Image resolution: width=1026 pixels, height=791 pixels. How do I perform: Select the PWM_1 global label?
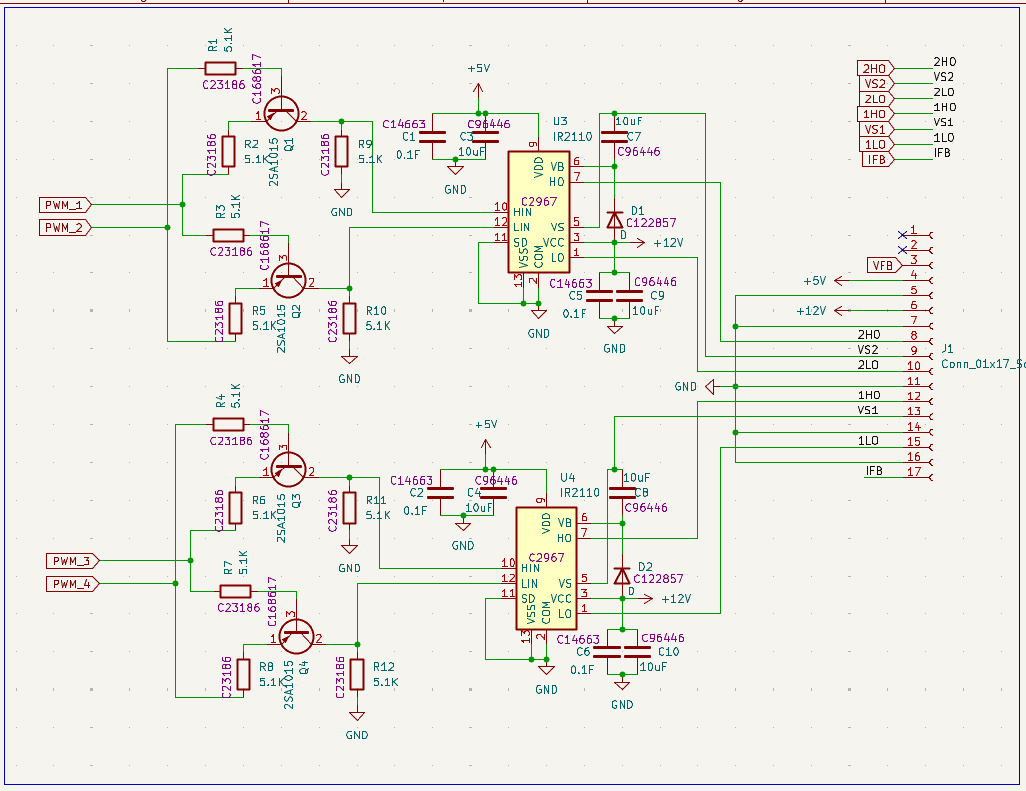coord(65,205)
